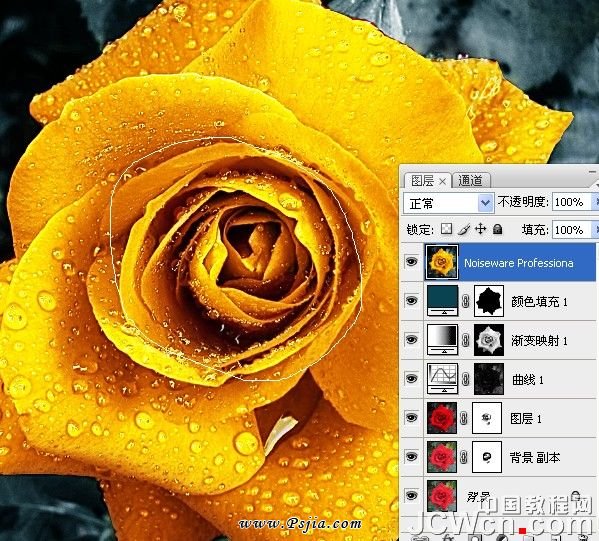Image resolution: width=599 pixels, height=541 pixels.
Task: Close the 图层 tab with its x
Action: (x=442, y=181)
